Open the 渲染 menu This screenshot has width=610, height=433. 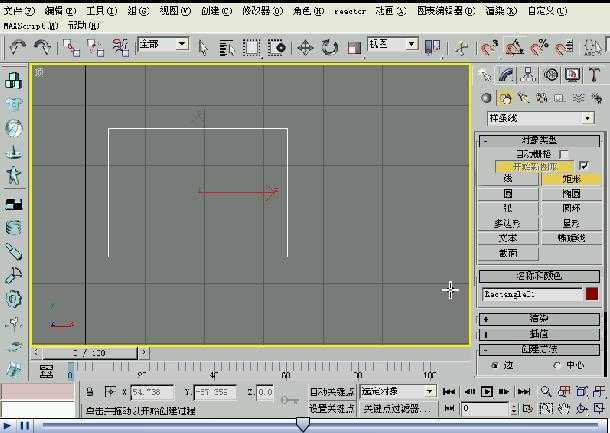[501, 11]
